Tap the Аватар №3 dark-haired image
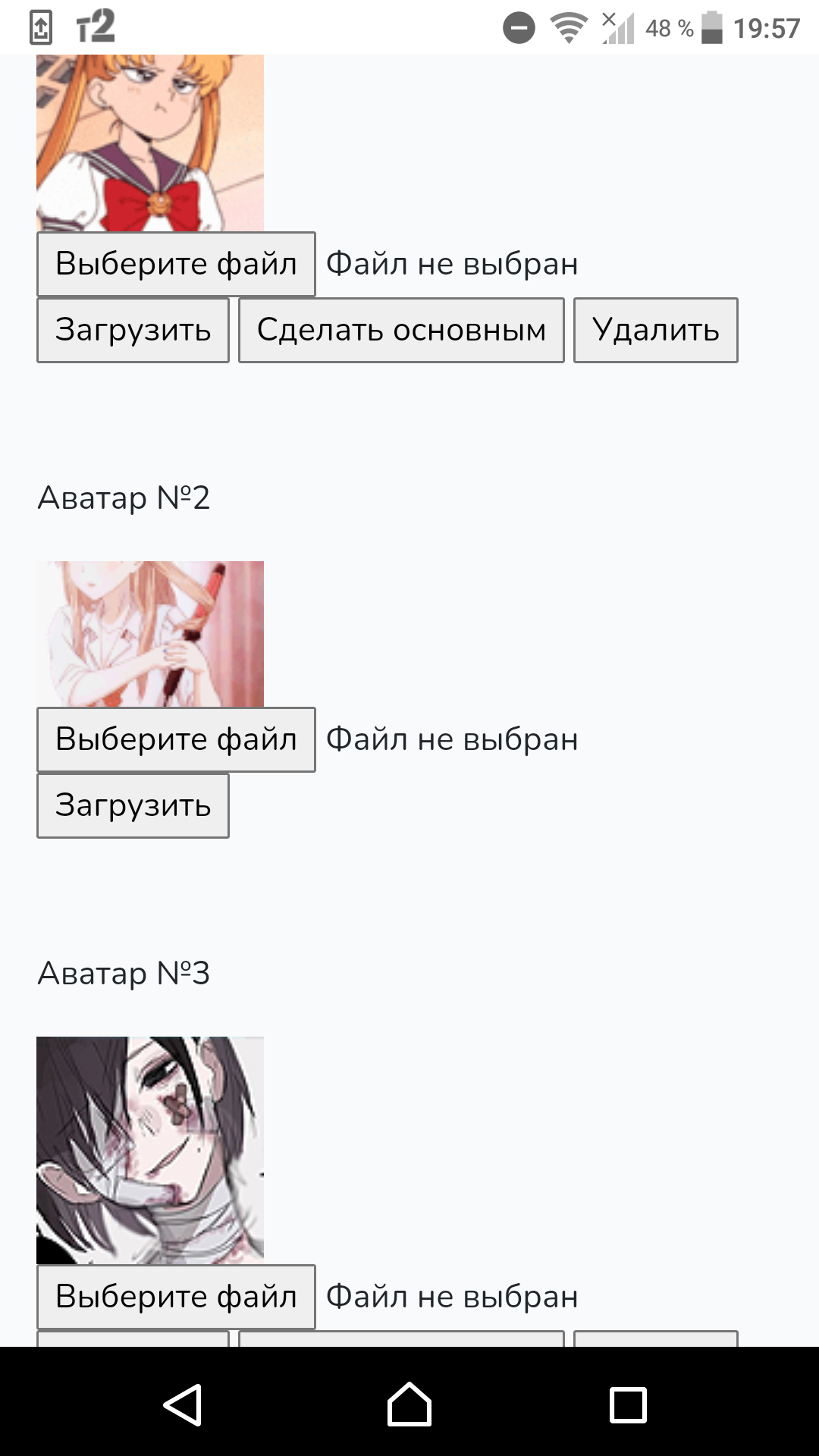The image size is (819, 1456). pos(150,1150)
